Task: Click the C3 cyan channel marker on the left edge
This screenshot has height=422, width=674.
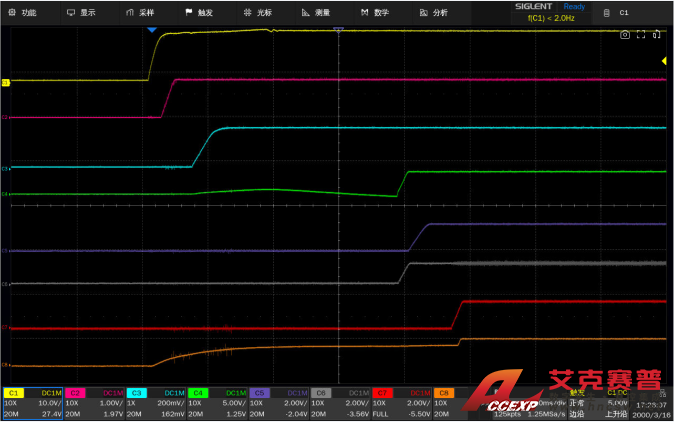Action: pos(5,168)
